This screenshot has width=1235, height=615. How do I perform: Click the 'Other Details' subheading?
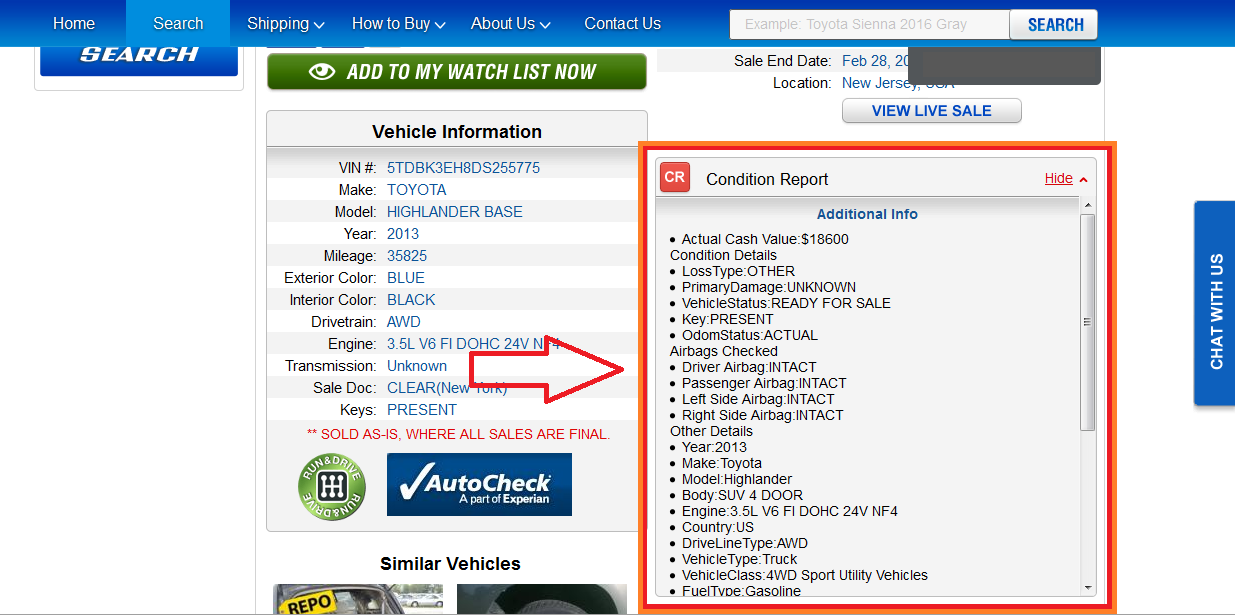711,431
